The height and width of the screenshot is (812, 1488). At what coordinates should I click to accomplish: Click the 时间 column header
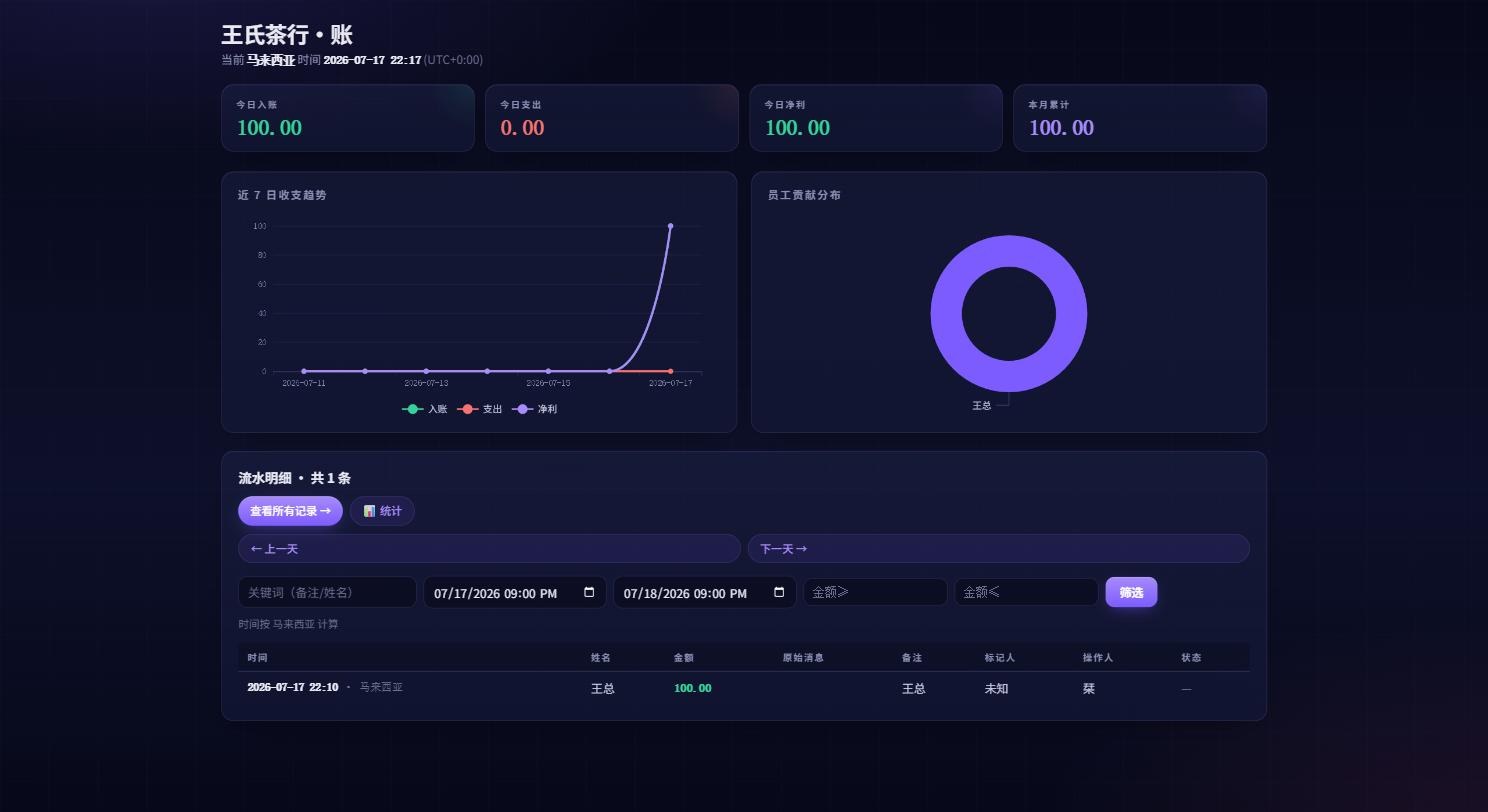(x=257, y=657)
